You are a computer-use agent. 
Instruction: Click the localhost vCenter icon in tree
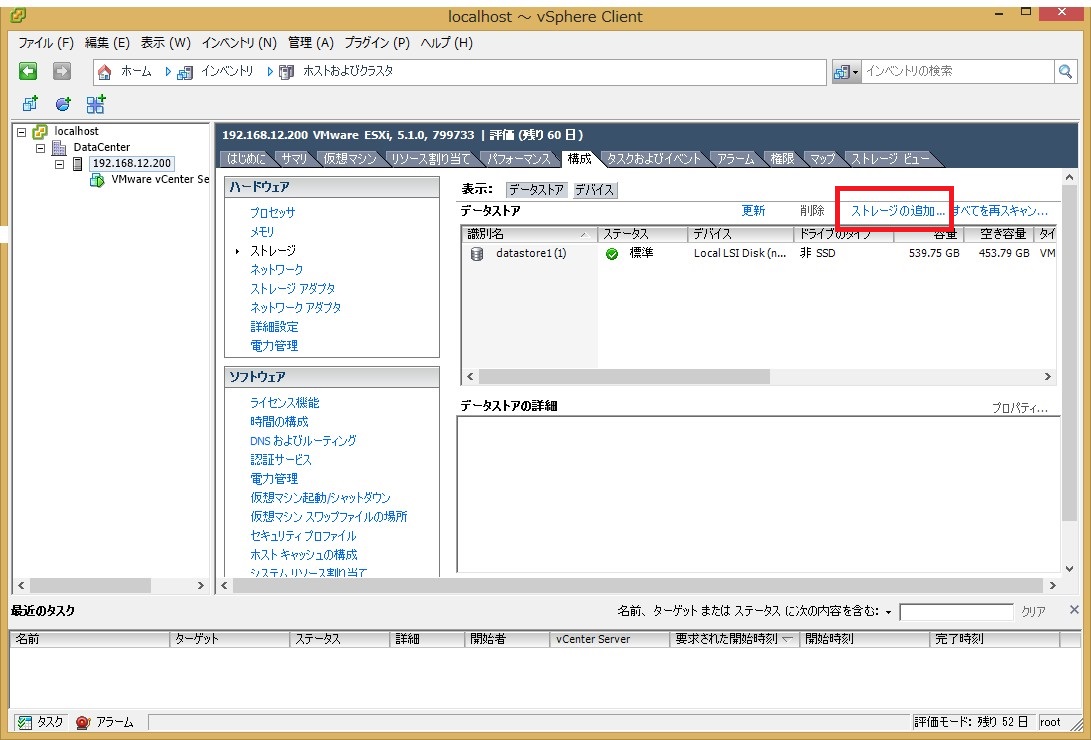40,131
